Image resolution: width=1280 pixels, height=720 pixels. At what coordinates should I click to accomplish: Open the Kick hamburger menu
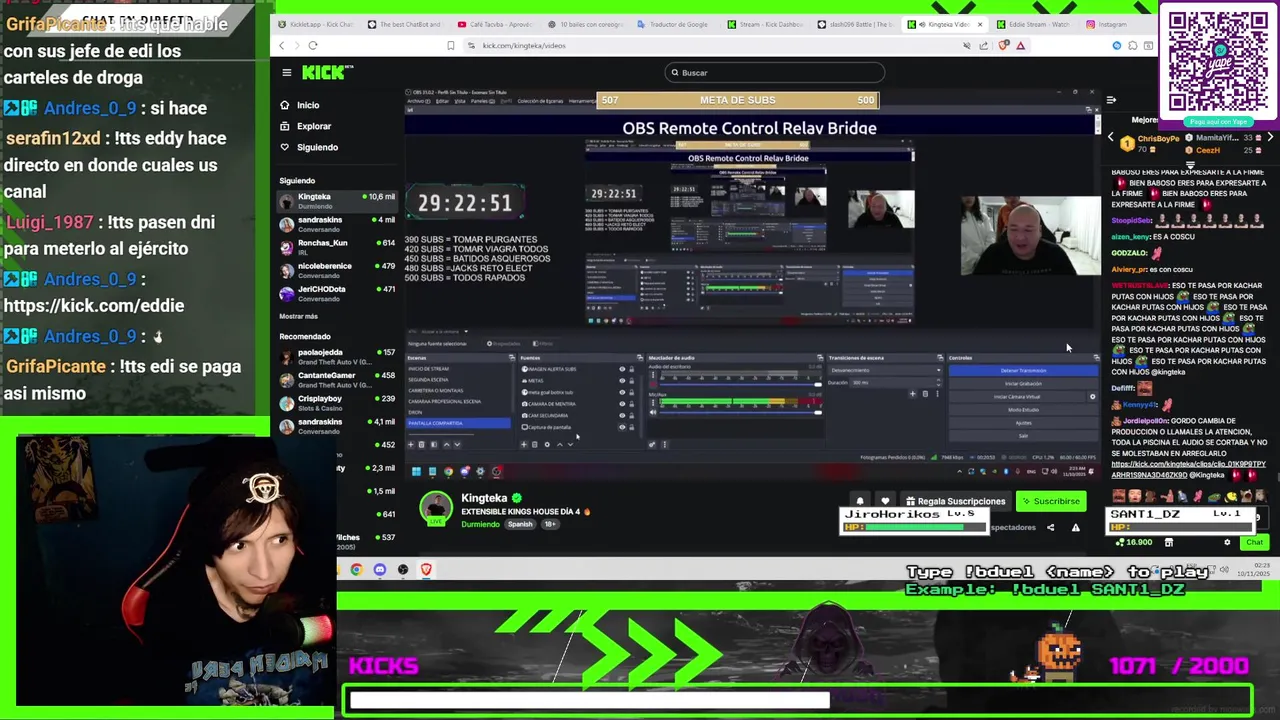286,72
